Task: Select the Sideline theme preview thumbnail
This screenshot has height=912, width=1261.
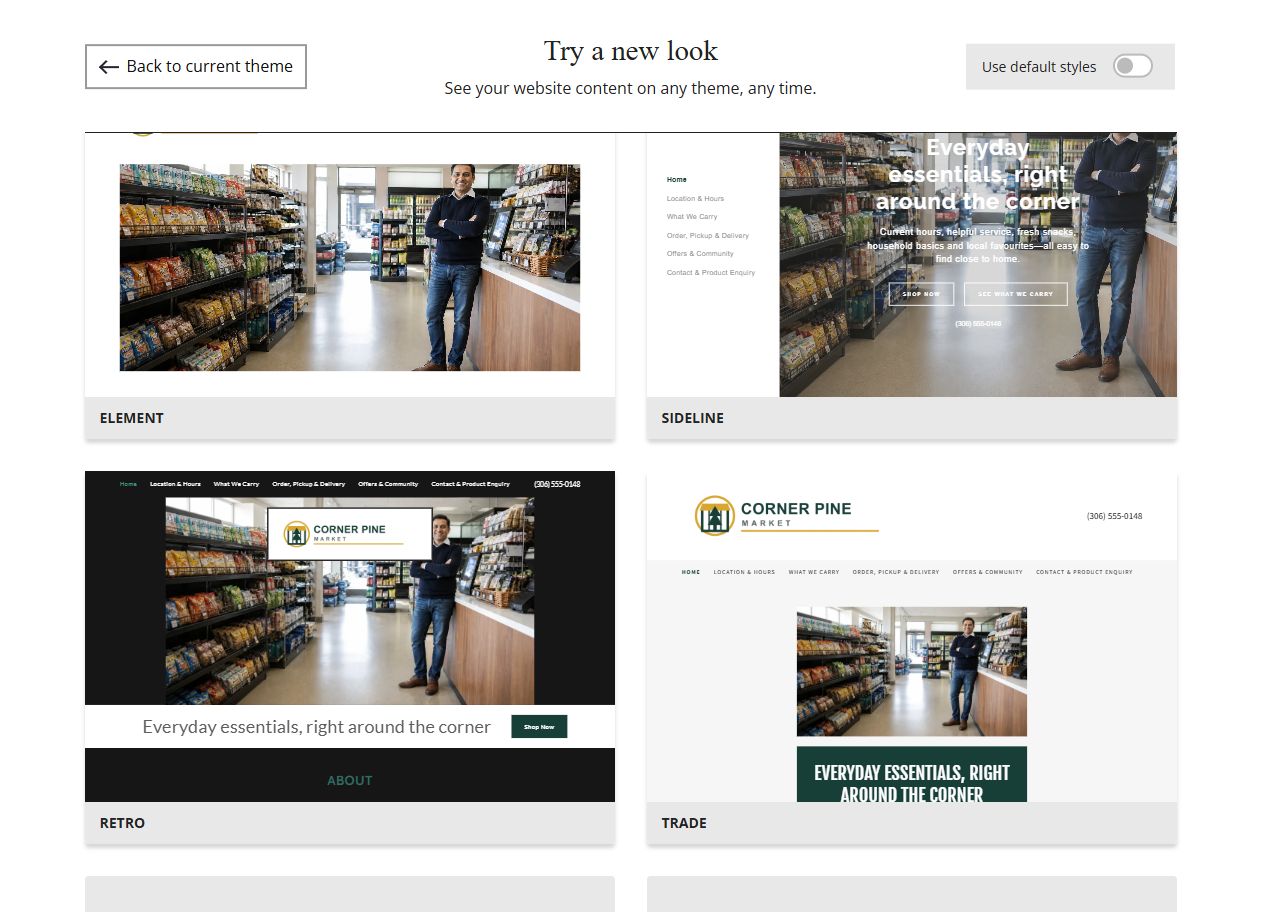Action: tap(912, 265)
